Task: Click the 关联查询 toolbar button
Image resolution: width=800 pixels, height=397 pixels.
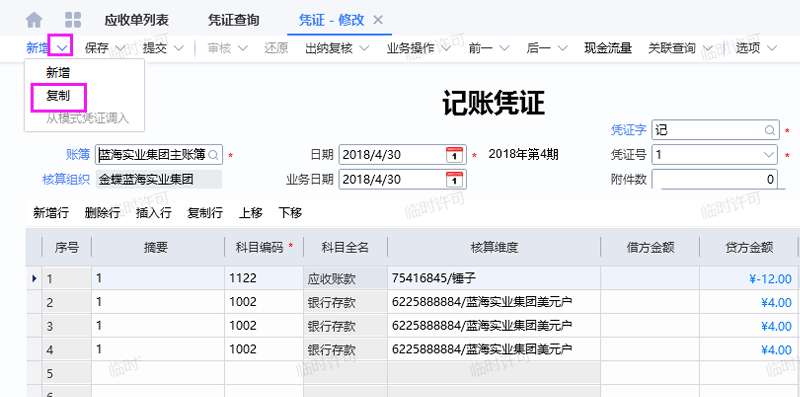Action: point(672,48)
